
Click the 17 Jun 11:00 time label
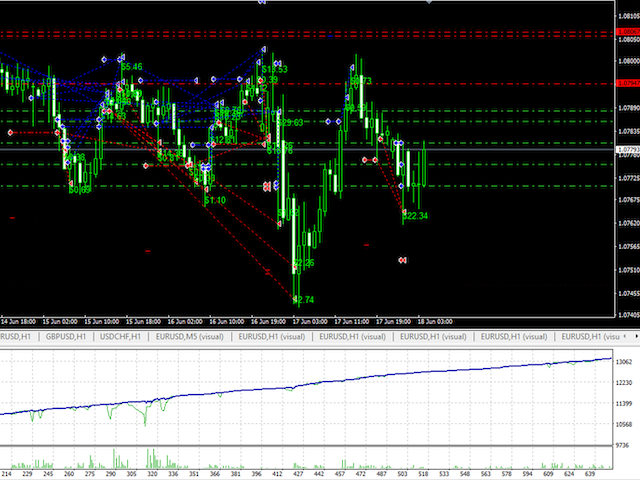pyautogui.click(x=351, y=322)
